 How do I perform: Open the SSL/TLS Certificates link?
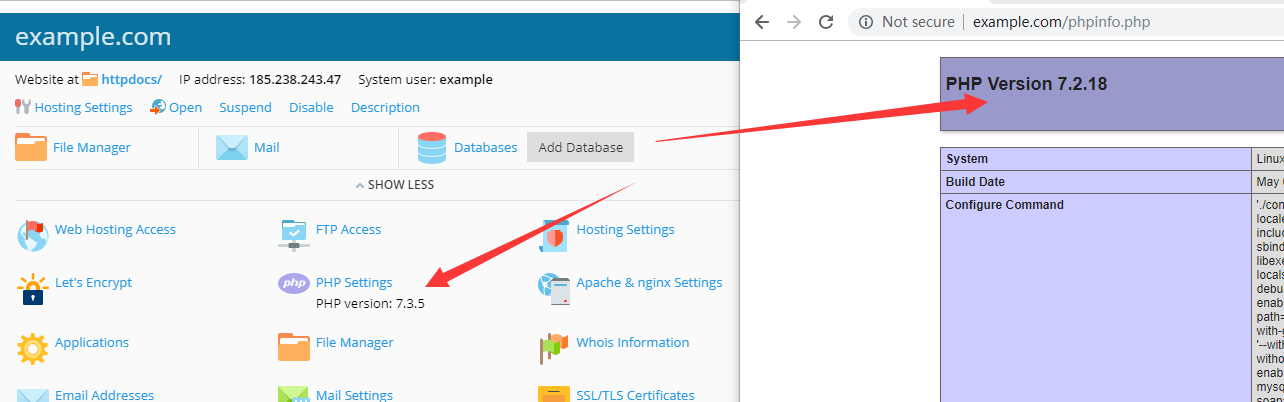point(636,395)
